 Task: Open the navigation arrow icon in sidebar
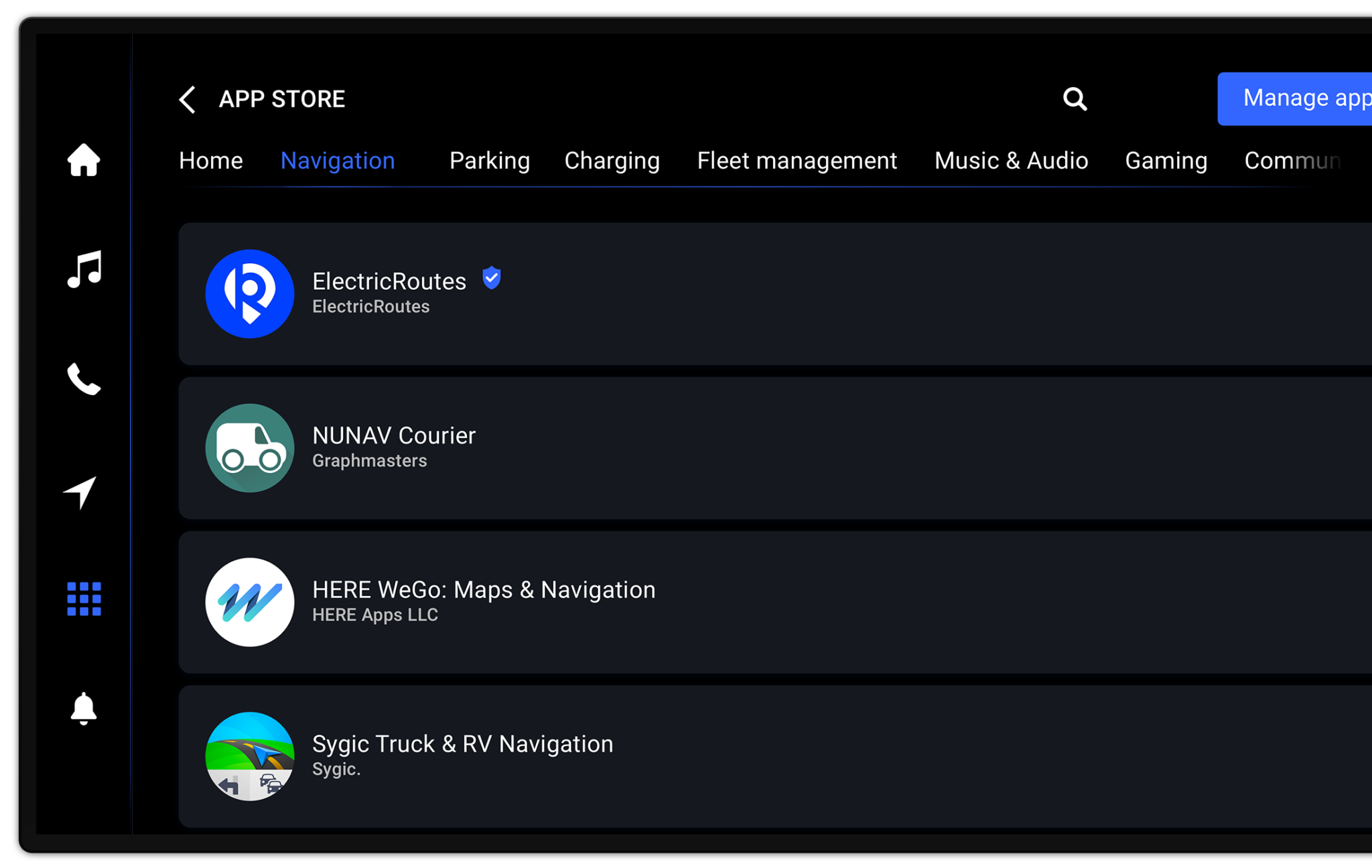(80, 492)
